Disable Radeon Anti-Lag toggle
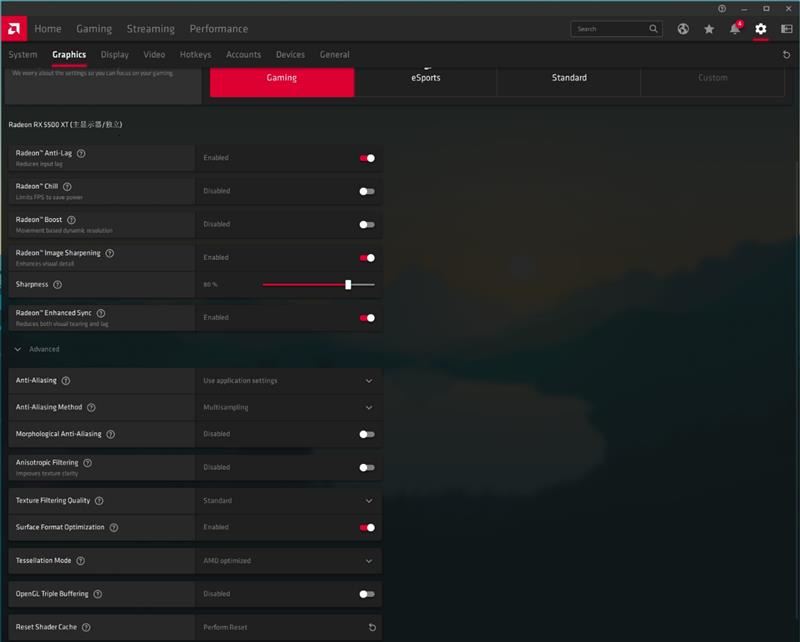 pyautogui.click(x=367, y=158)
